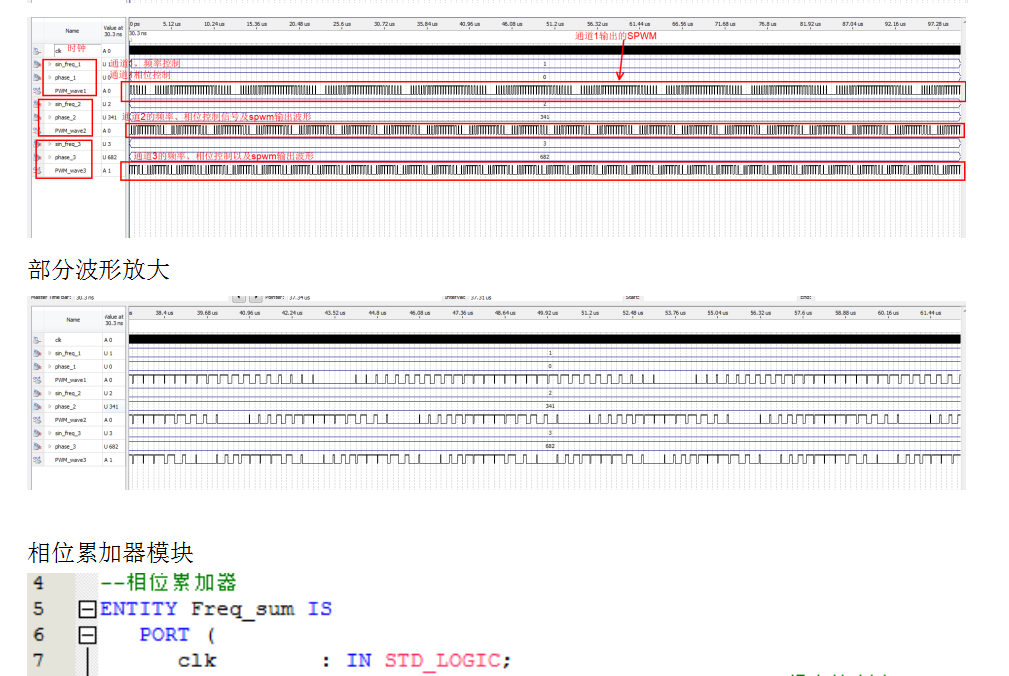This screenshot has height=676, width=1009.
Task: Click the PWM_wave3 output icon in lower waveform
Action: [37, 460]
